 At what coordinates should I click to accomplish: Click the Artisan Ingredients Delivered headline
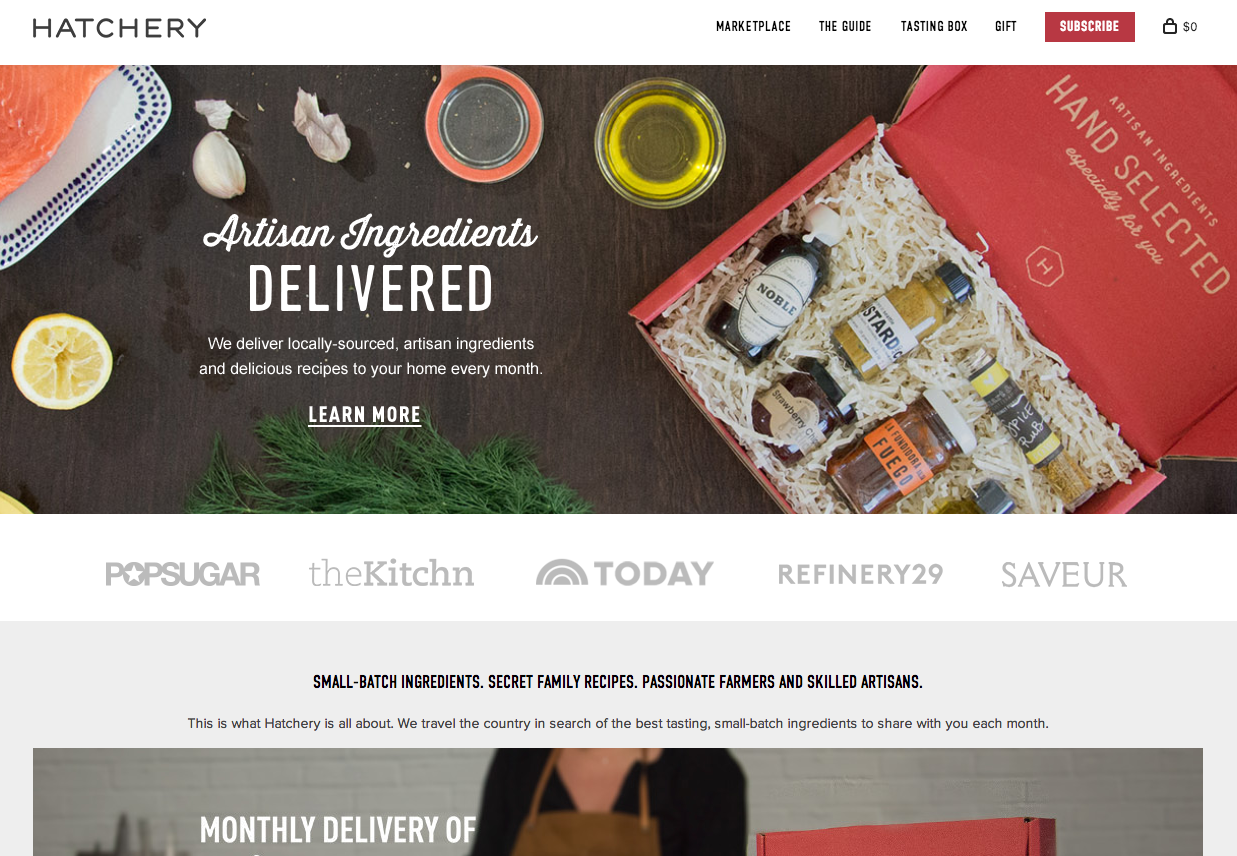pyautogui.click(x=371, y=262)
